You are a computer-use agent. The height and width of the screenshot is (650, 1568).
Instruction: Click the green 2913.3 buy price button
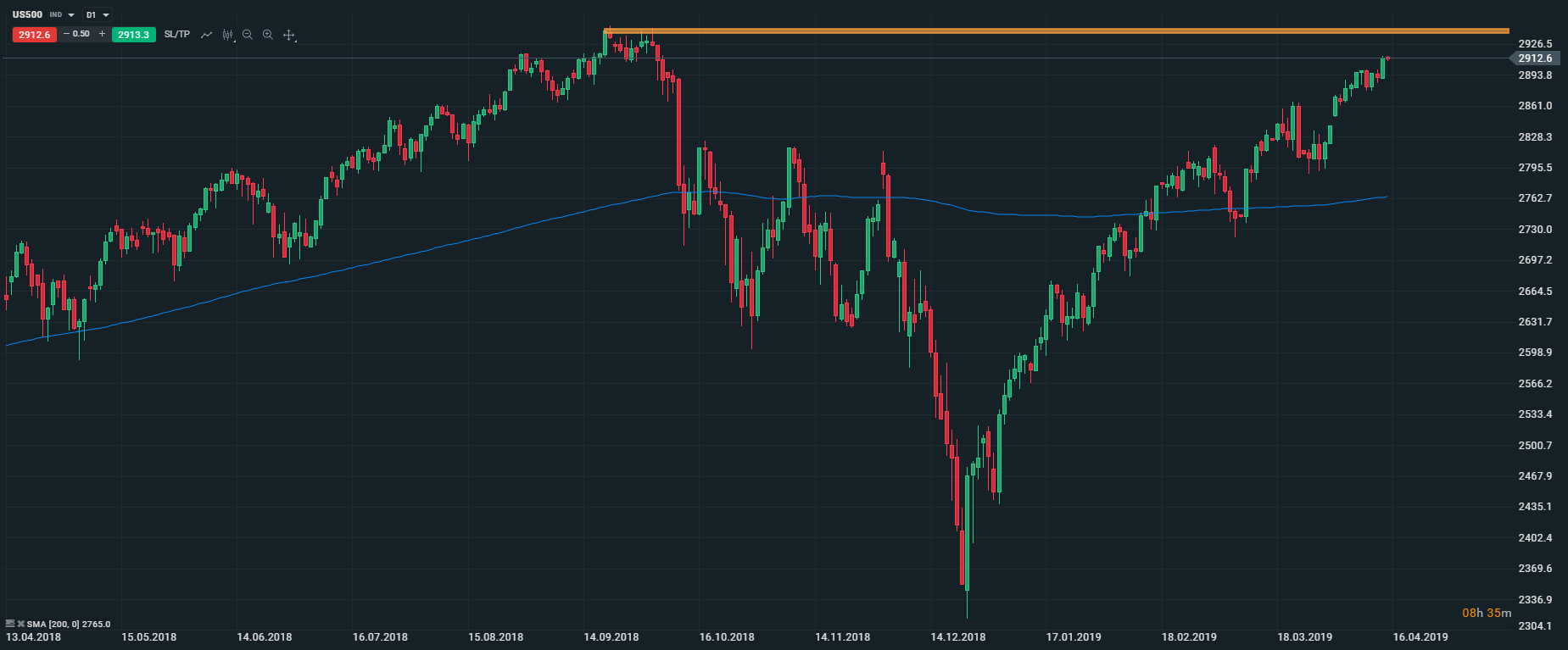tap(134, 35)
